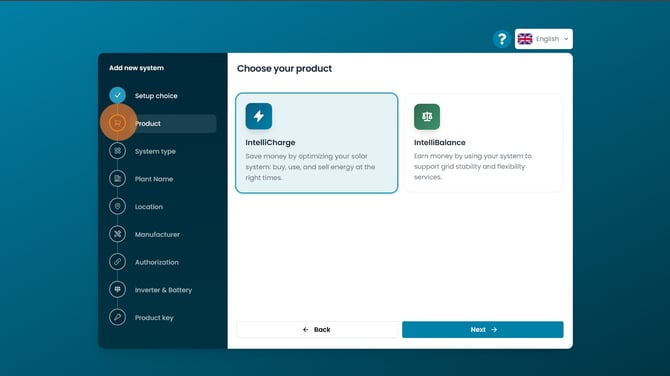Viewport: 670px width, 376px height.
Task: Click the IntelliBalance scales icon
Action: (x=427, y=116)
